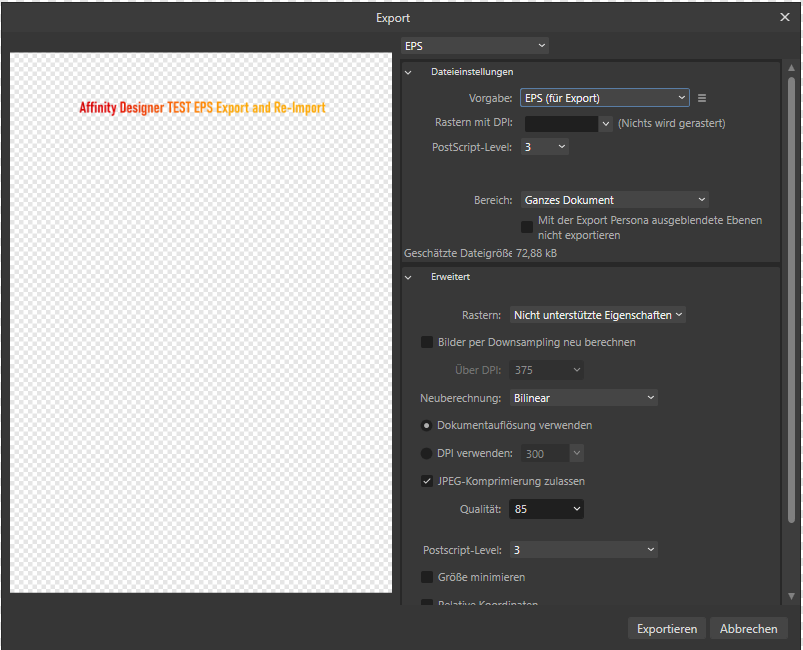Click the Abbrechen button
The width and height of the screenshot is (803, 650).
click(748, 628)
